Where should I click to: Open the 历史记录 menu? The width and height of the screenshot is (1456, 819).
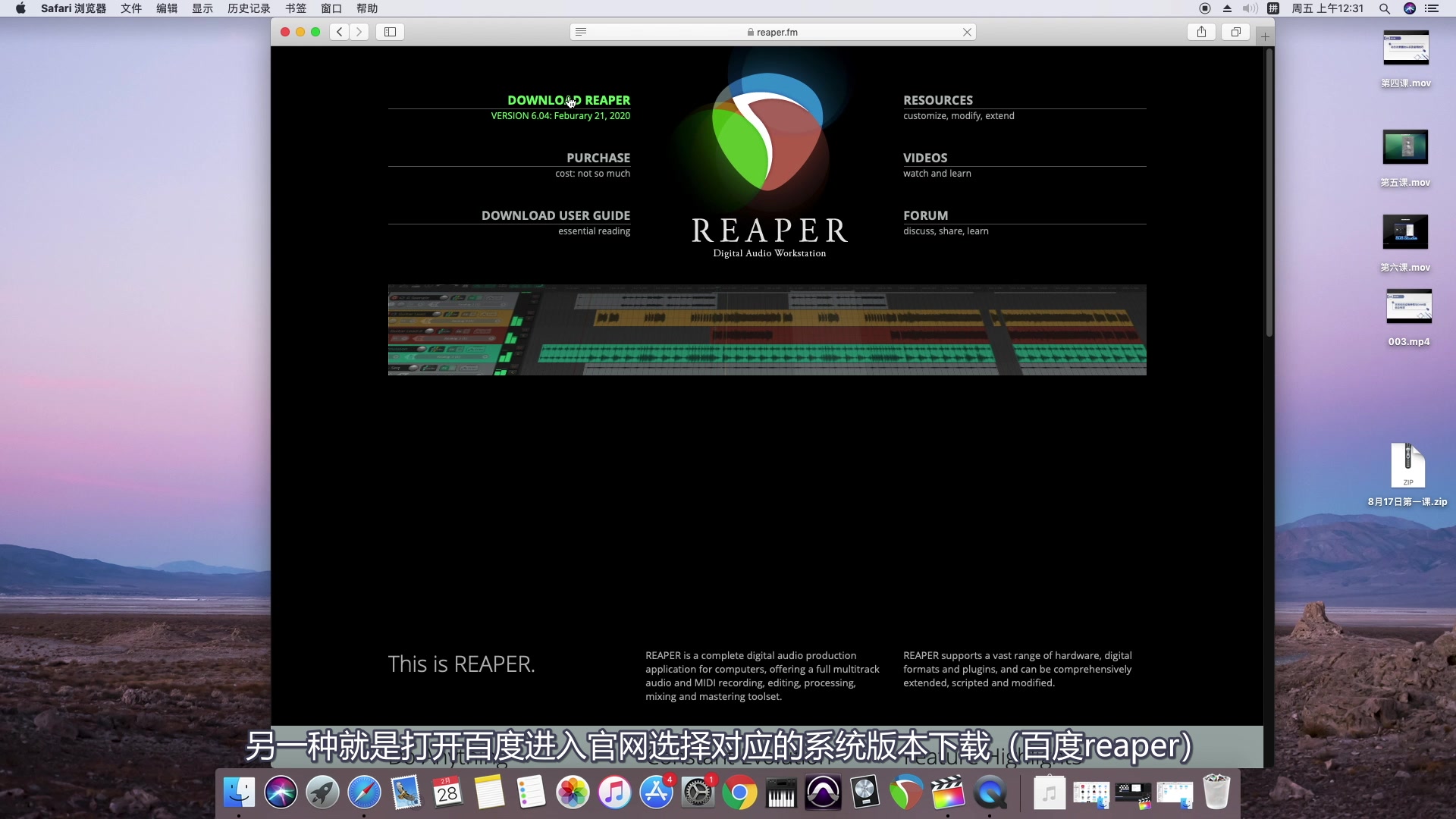coord(249,8)
